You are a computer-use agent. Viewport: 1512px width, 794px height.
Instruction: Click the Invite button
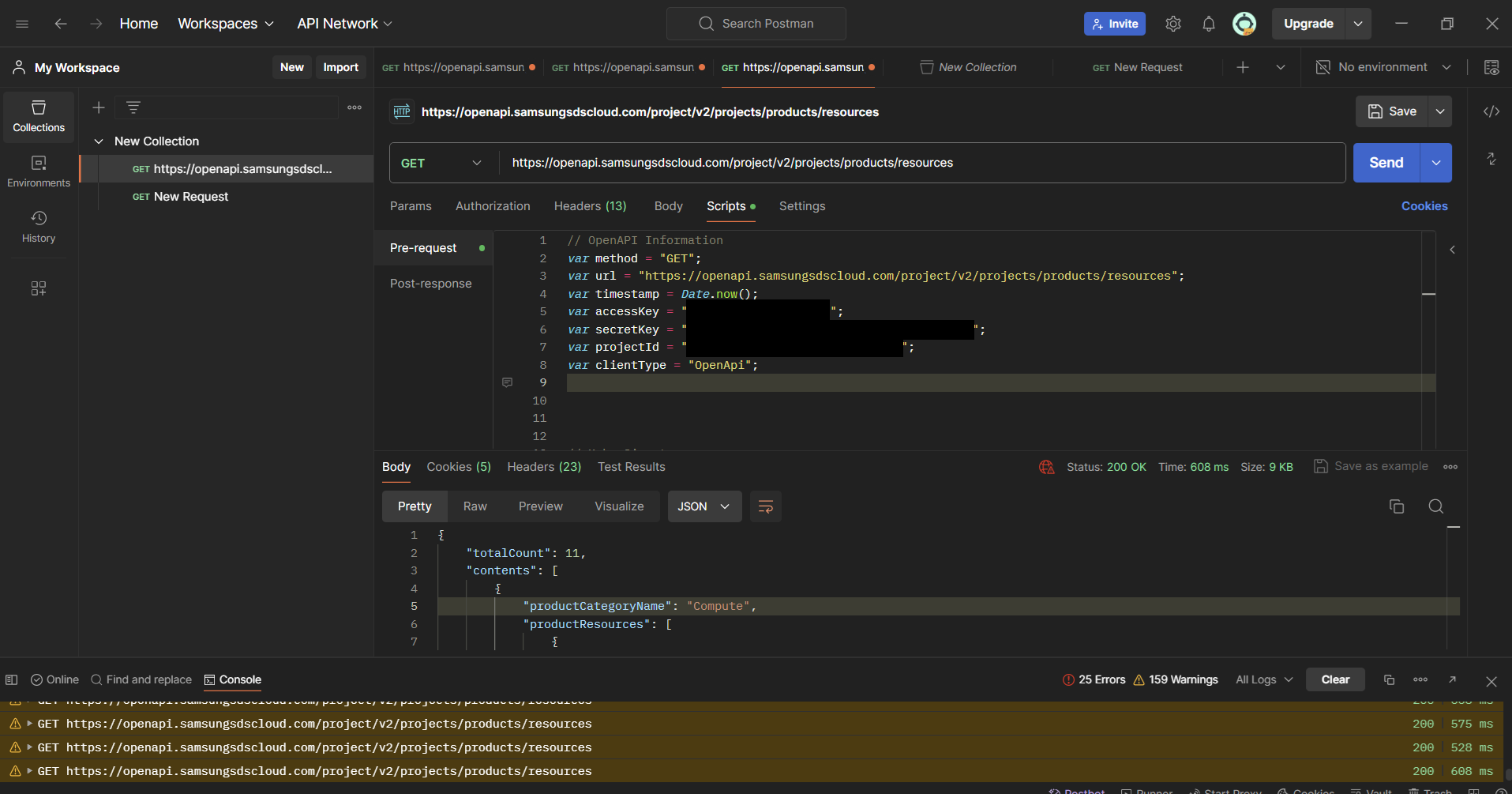coord(1115,24)
